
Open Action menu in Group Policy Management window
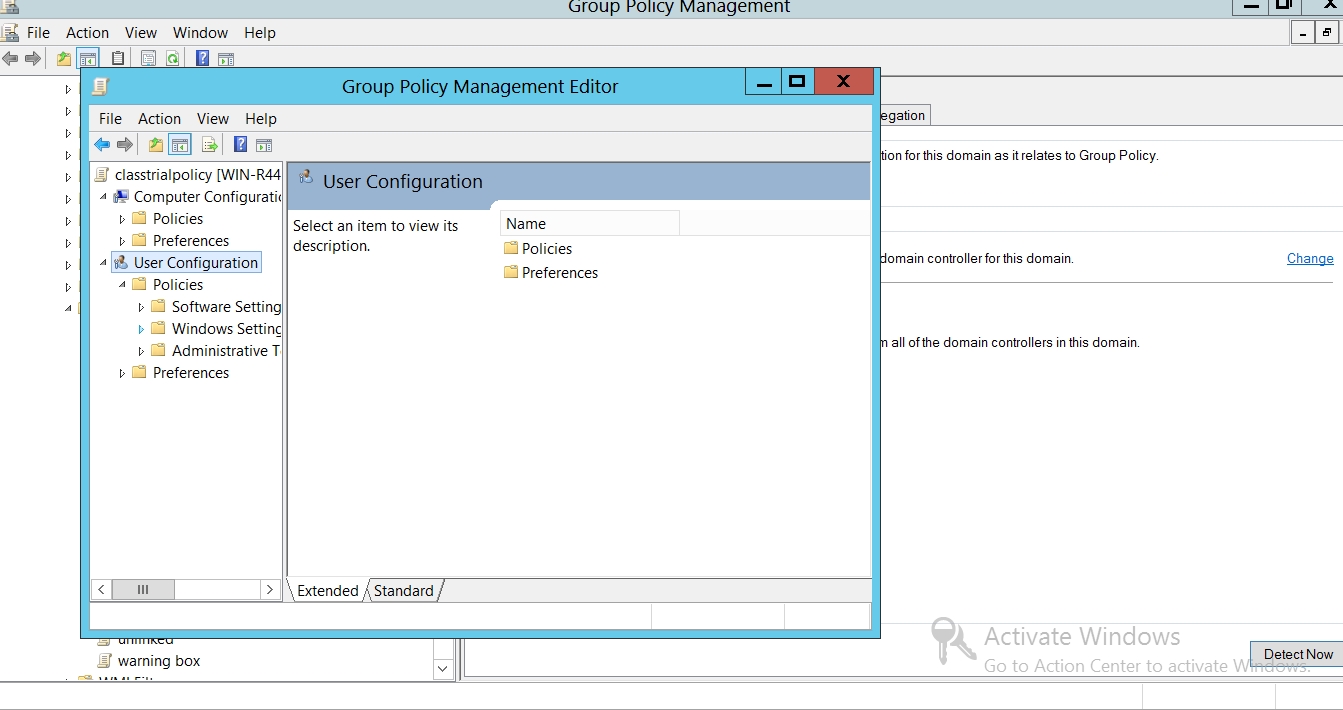[x=87, y=32]
